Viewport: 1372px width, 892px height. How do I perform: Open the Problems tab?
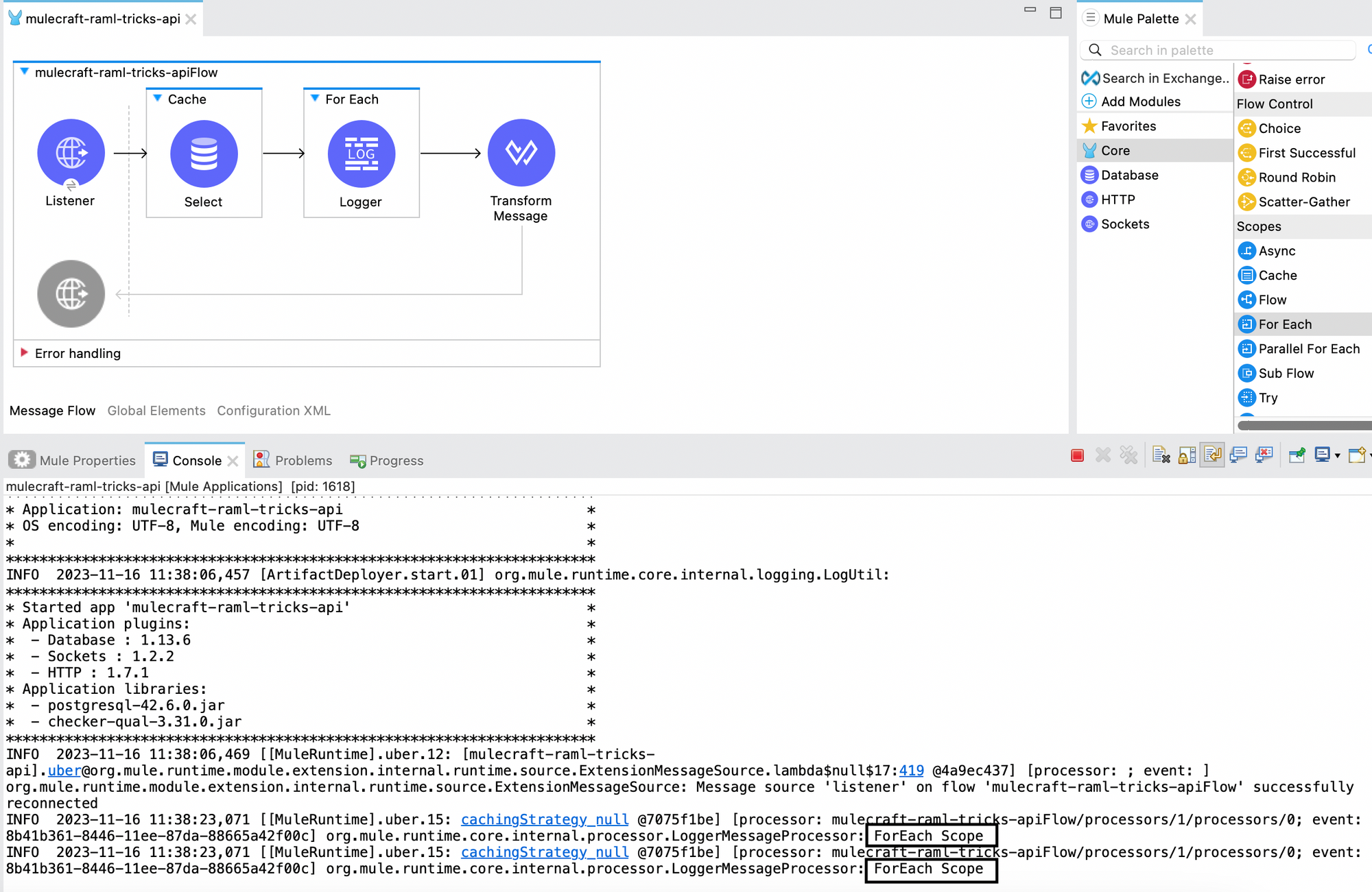click(303, 461)
